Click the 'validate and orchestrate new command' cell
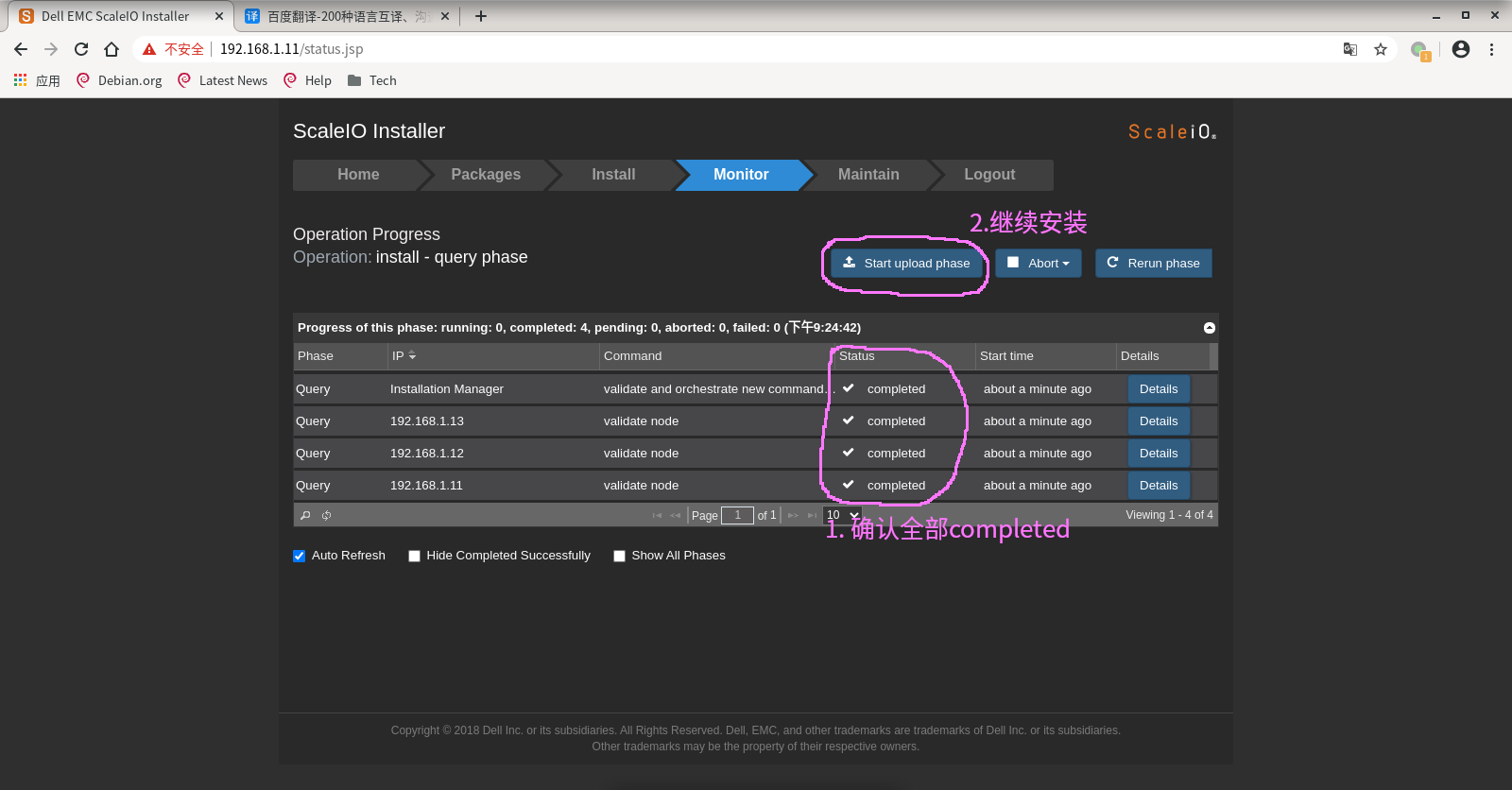Screen dimensions: 1512x790 tap(715, 389)
